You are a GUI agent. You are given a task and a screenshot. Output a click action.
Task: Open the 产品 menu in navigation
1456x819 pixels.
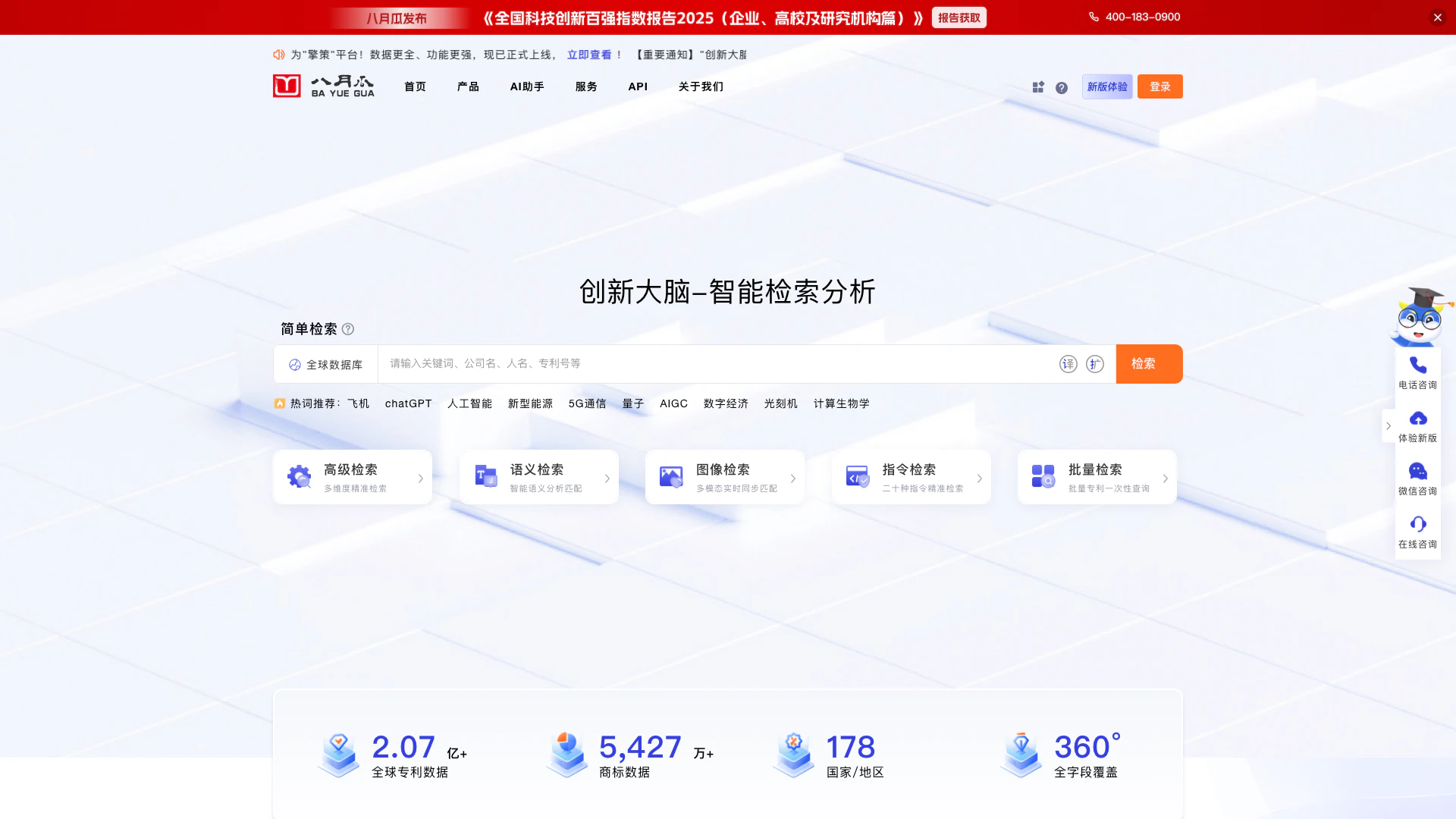click(468, 86)
